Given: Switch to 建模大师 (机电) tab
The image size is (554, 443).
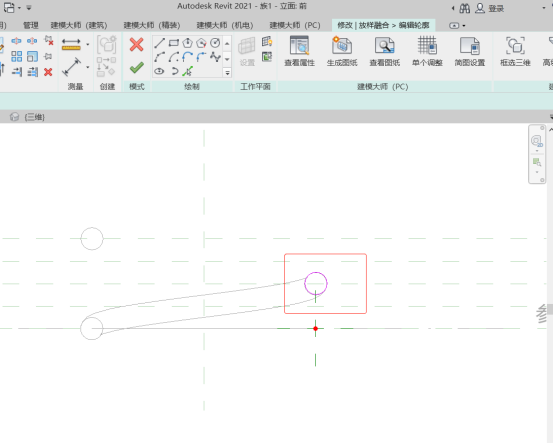Looking at the screenshot, I should [x=225, y=25].
